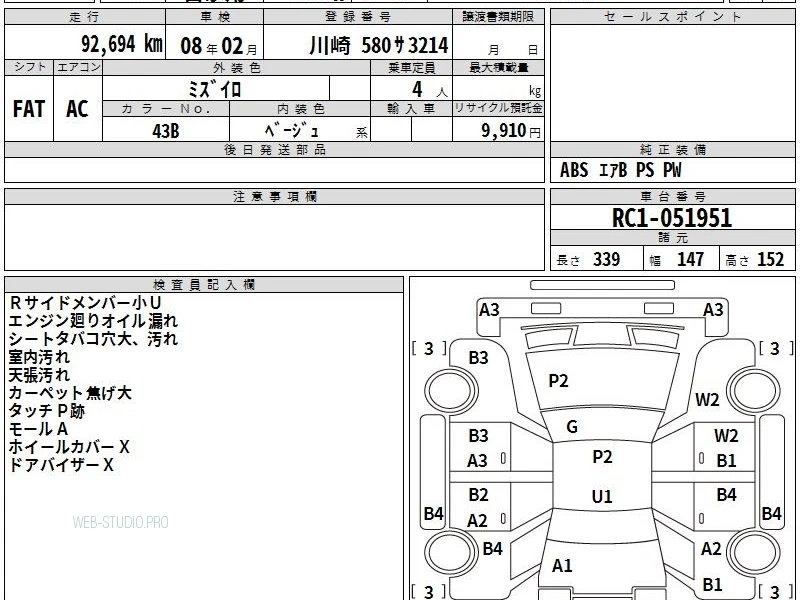Image resolution: width=800 pixels, height=600 pixels.
Task: Select the width value 147
Action: pyautogui.click(x=690, y=259)
